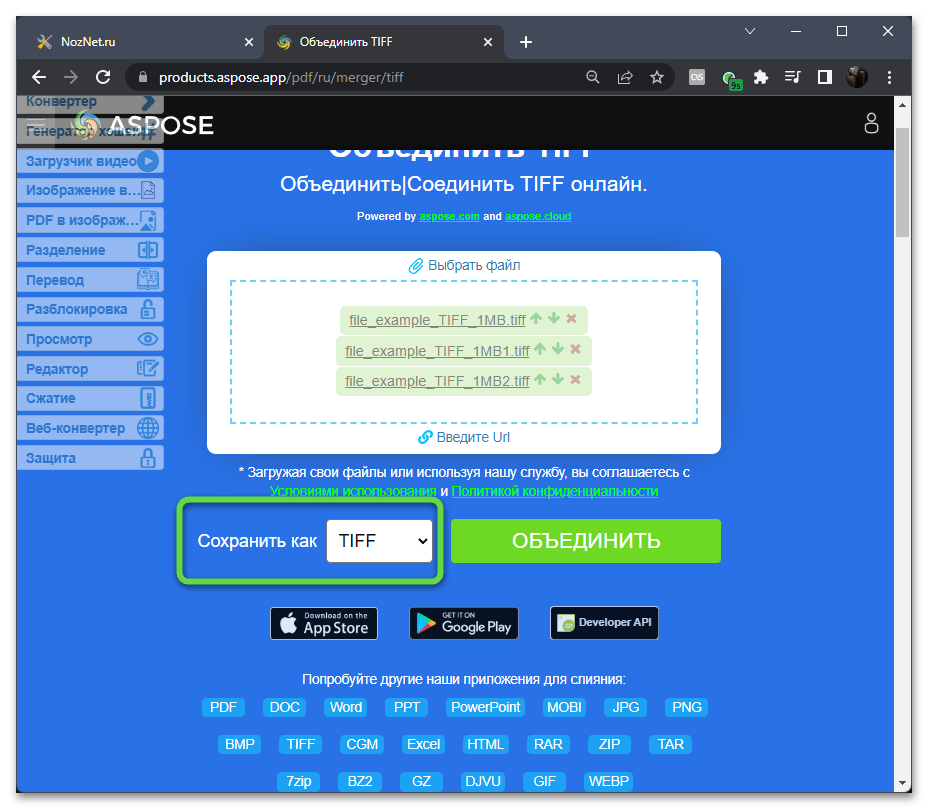Remove file_example_TIFF_1MB2.tiff with the X icon

(x=575, y=379)
